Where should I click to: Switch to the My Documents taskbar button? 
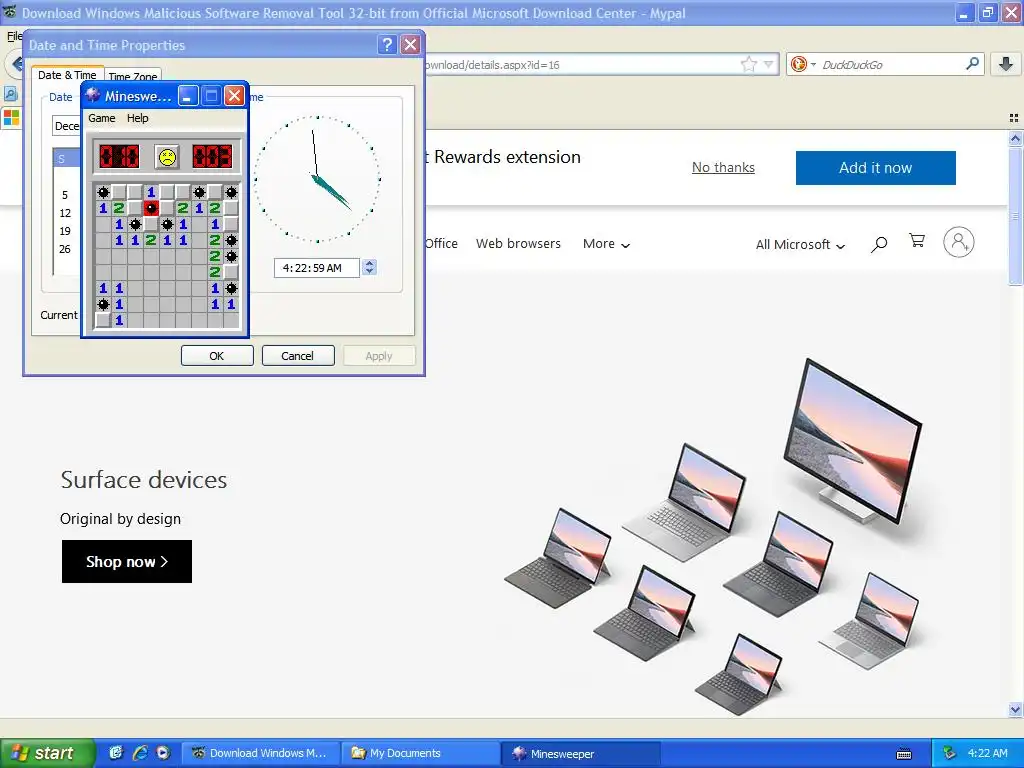[x=421, y=753]
